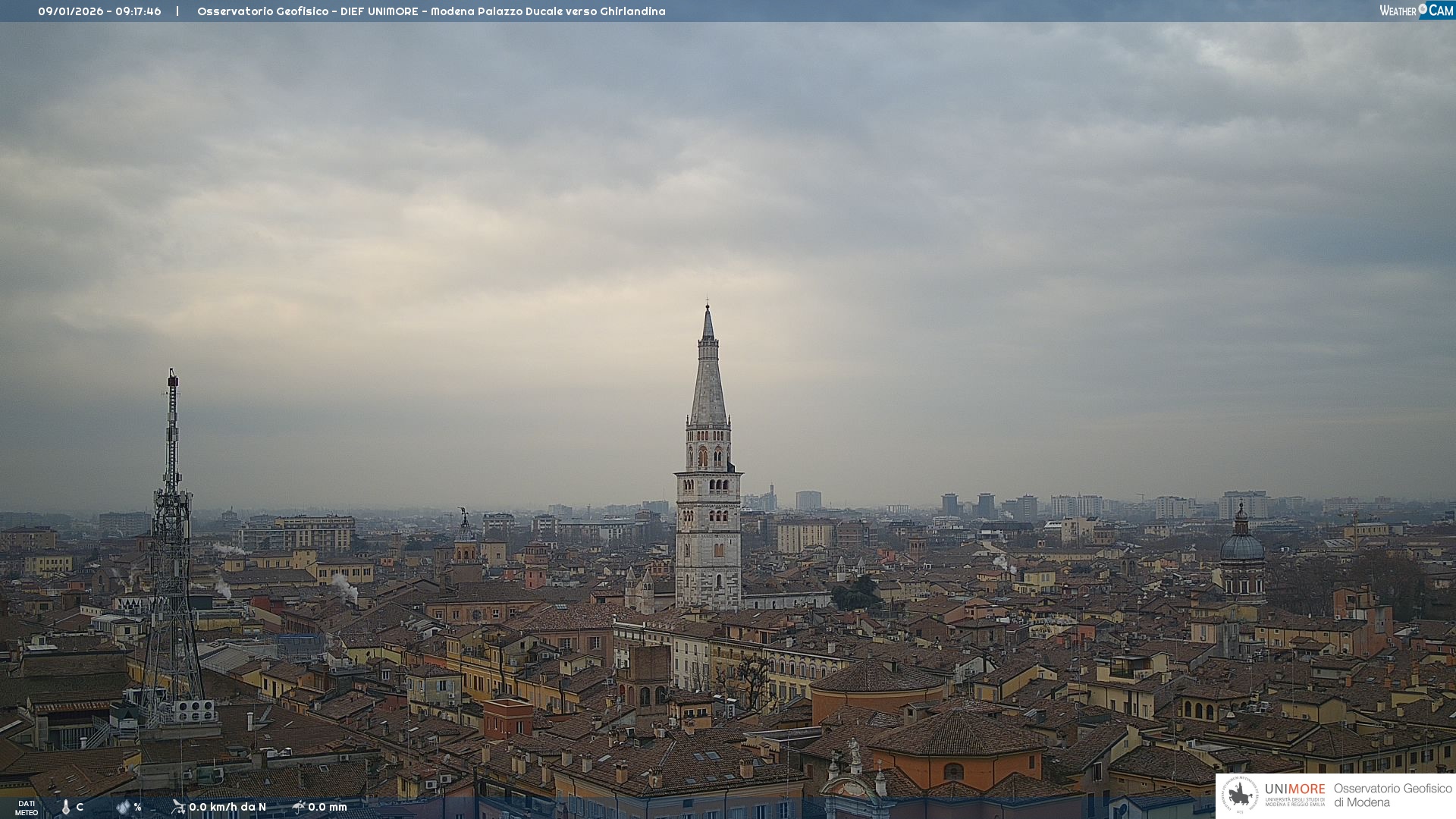Viewport: 1456px width, 819px height.
Task: Click the blue CAM badge
Action: [1441, 11]
